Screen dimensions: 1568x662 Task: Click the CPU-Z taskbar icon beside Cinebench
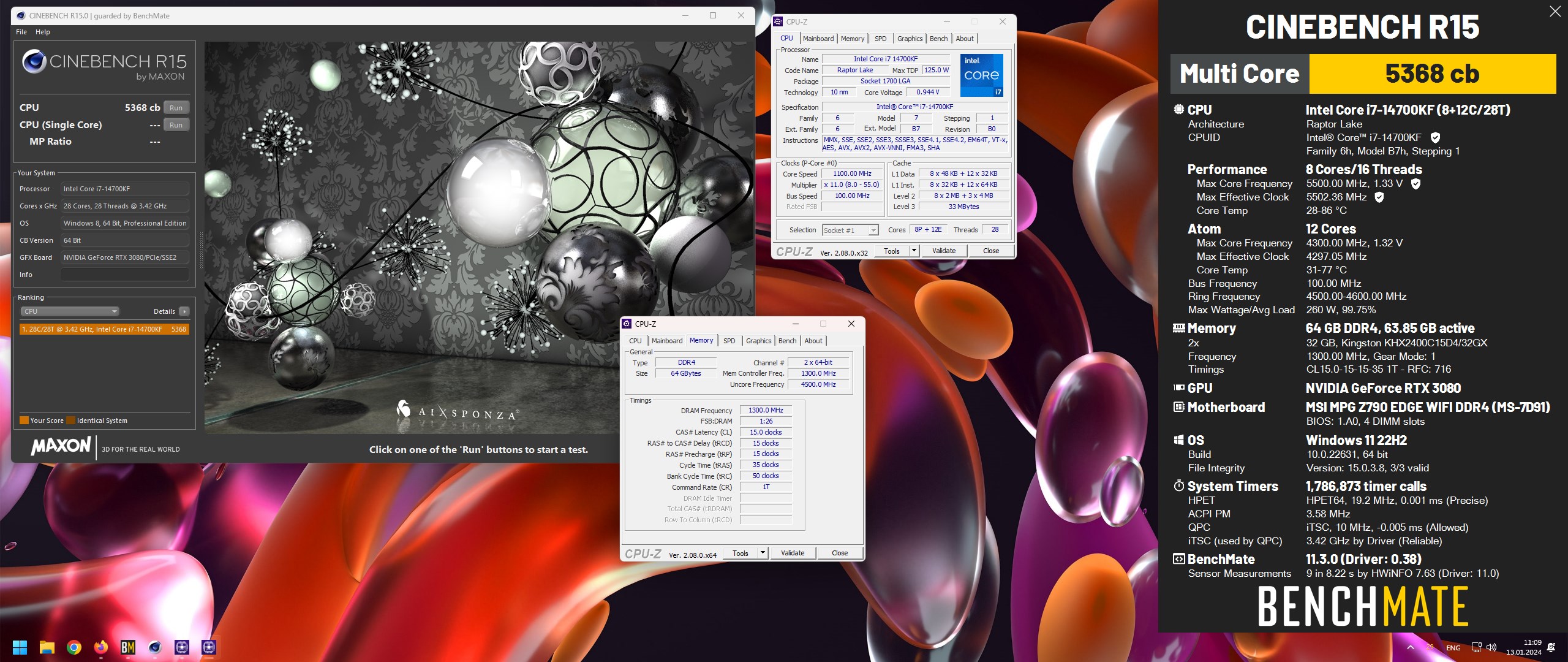182,647
